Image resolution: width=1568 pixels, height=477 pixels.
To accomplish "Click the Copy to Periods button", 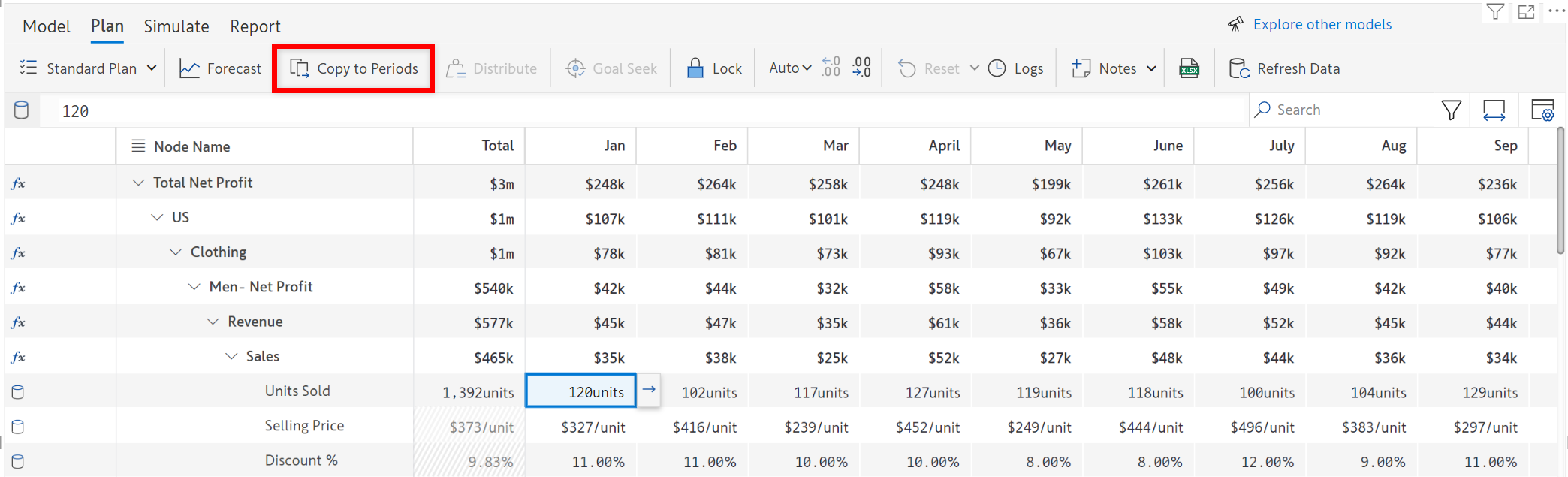I will pyautogui.click(x=353, y=68).
